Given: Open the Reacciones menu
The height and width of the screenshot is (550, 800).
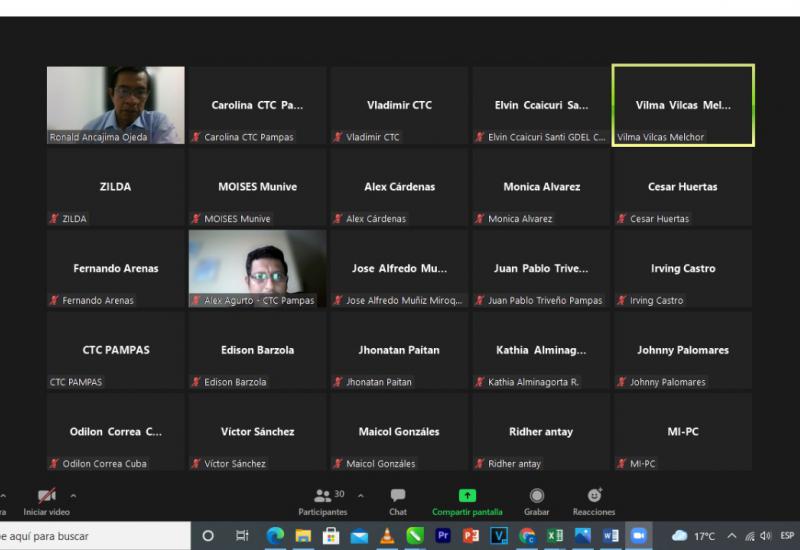Looking at the screenshot, I should pyautogui.click(x=594, y=501).
